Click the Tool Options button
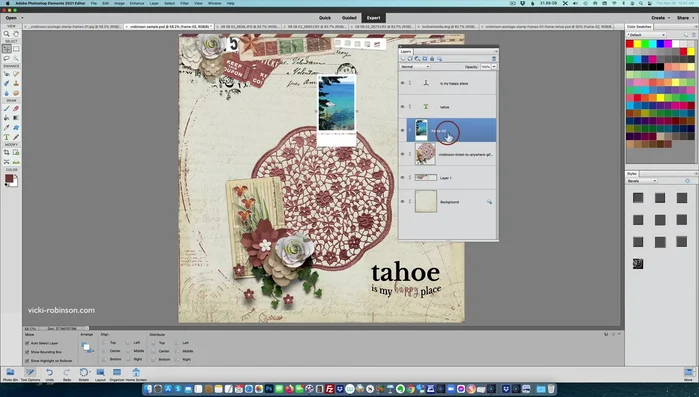The height and width of the screenshot is (397, 699). pyautogui.click(x=30, y=374)
